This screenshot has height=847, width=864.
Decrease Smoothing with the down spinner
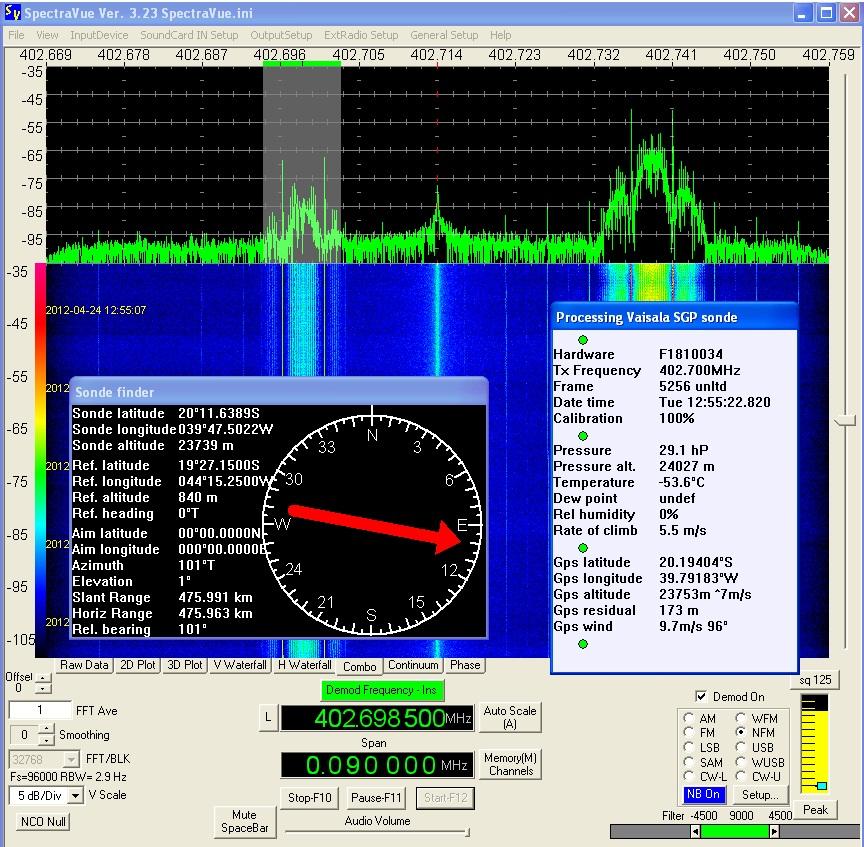point(47,740)
